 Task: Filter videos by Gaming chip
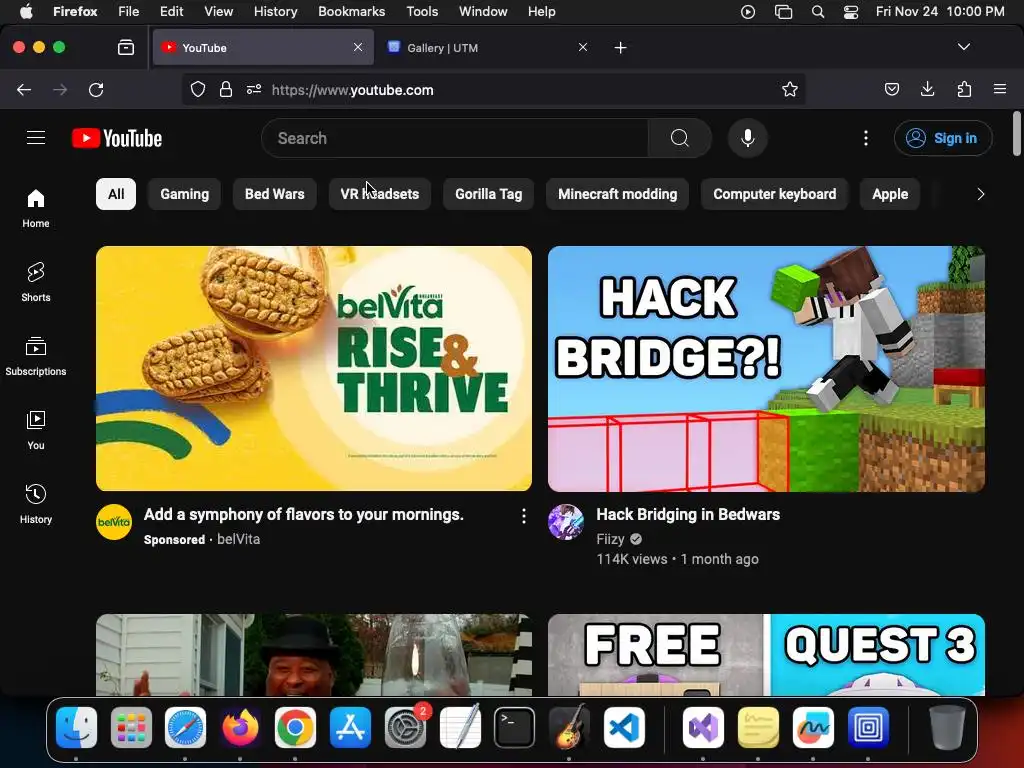point(184,194)
